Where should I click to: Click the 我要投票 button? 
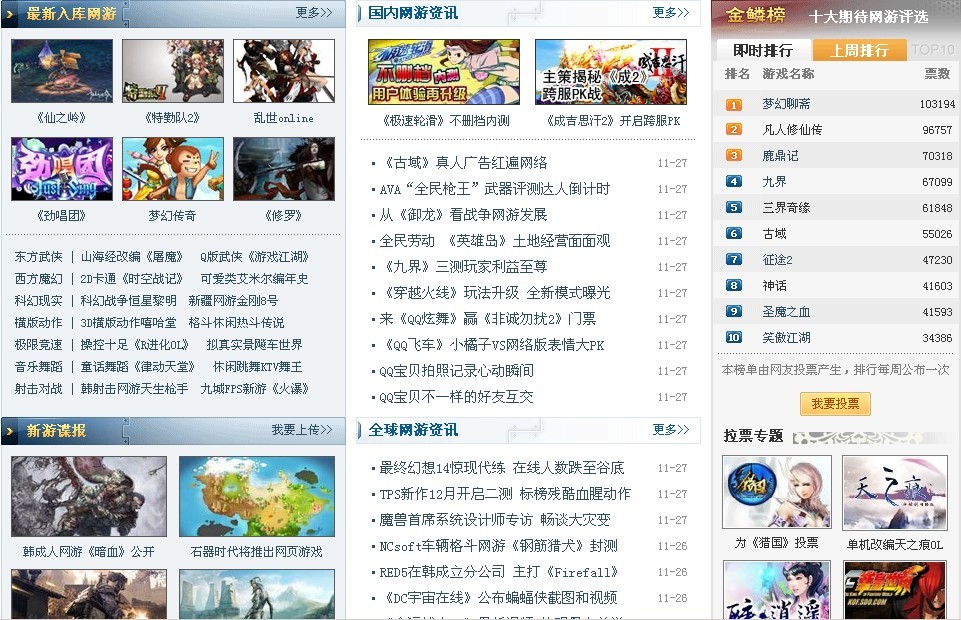tap(835, 404)
